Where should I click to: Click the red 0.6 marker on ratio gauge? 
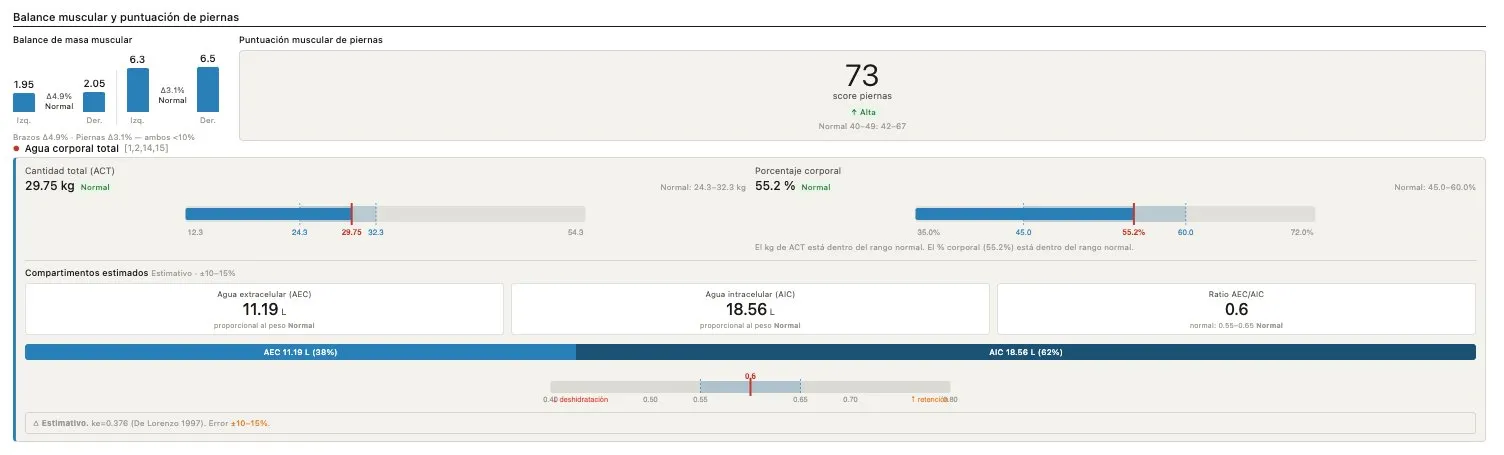click(750, 387)
